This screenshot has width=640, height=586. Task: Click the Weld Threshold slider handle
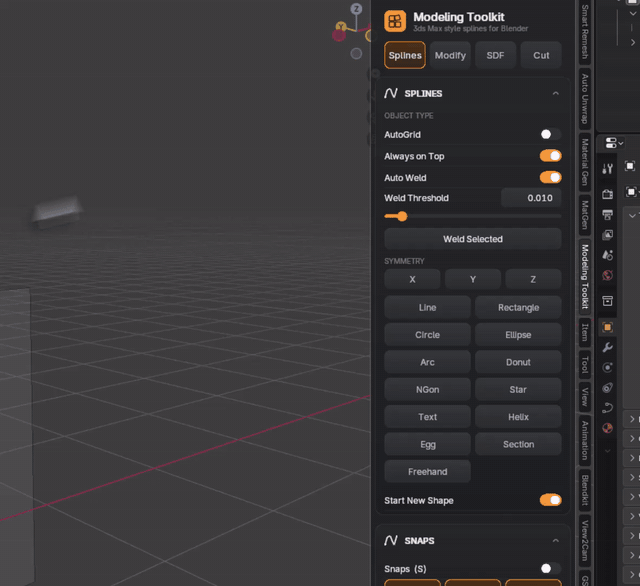[x=402, y=216]
